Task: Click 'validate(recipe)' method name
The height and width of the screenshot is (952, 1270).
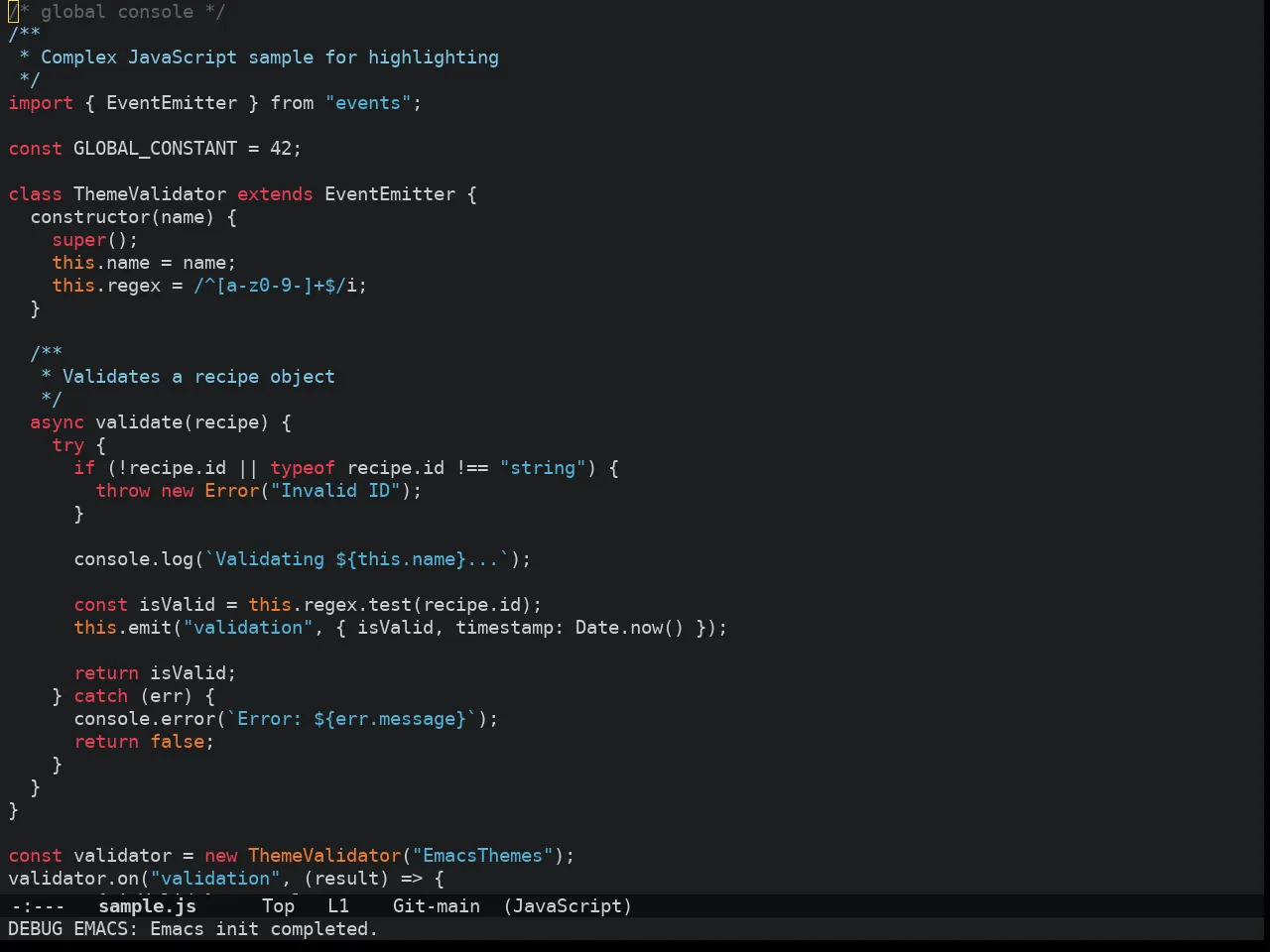Action: coord(183,422)
